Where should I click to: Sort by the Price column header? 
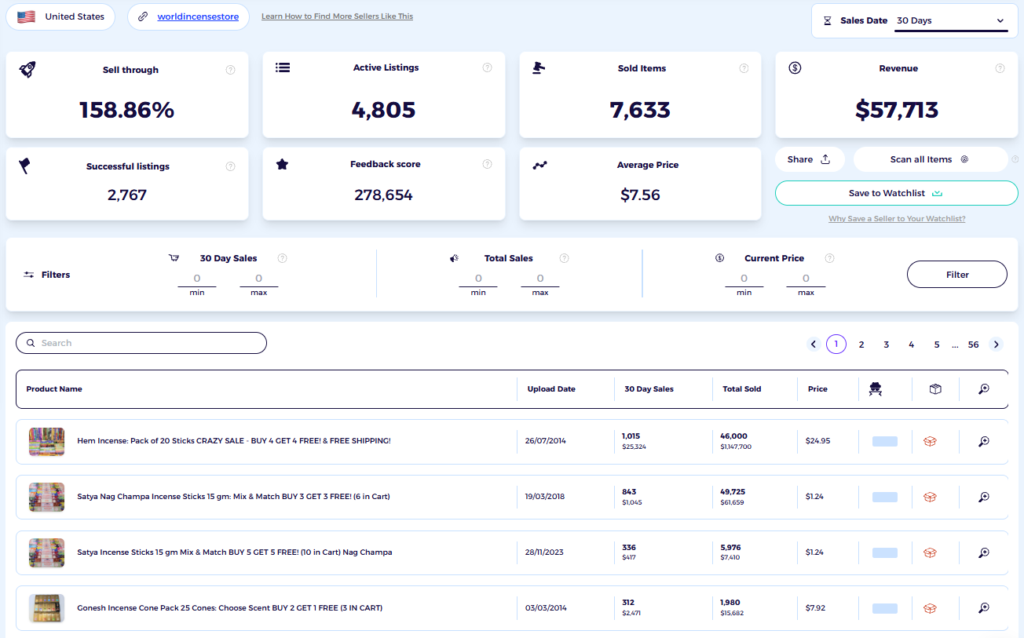click(817, 389)
